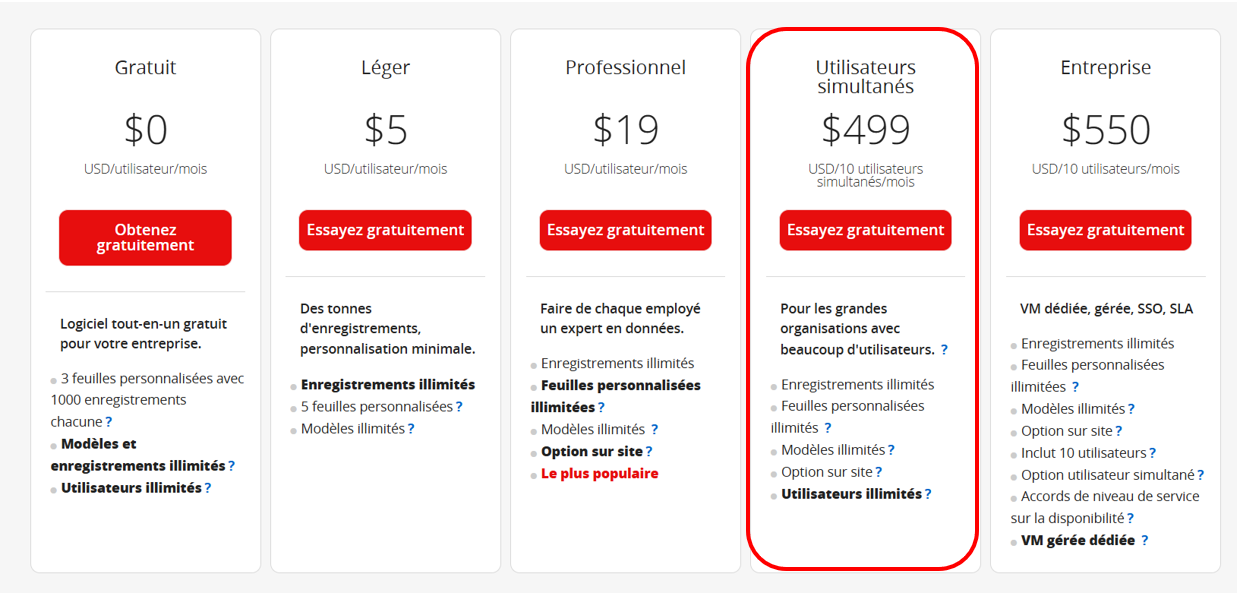Image resolution: width=1237 pixels, height=593 pixels.
Task: Click "Essayez gratuitement" under the Professionnel plan
Action: pos(625,230)
